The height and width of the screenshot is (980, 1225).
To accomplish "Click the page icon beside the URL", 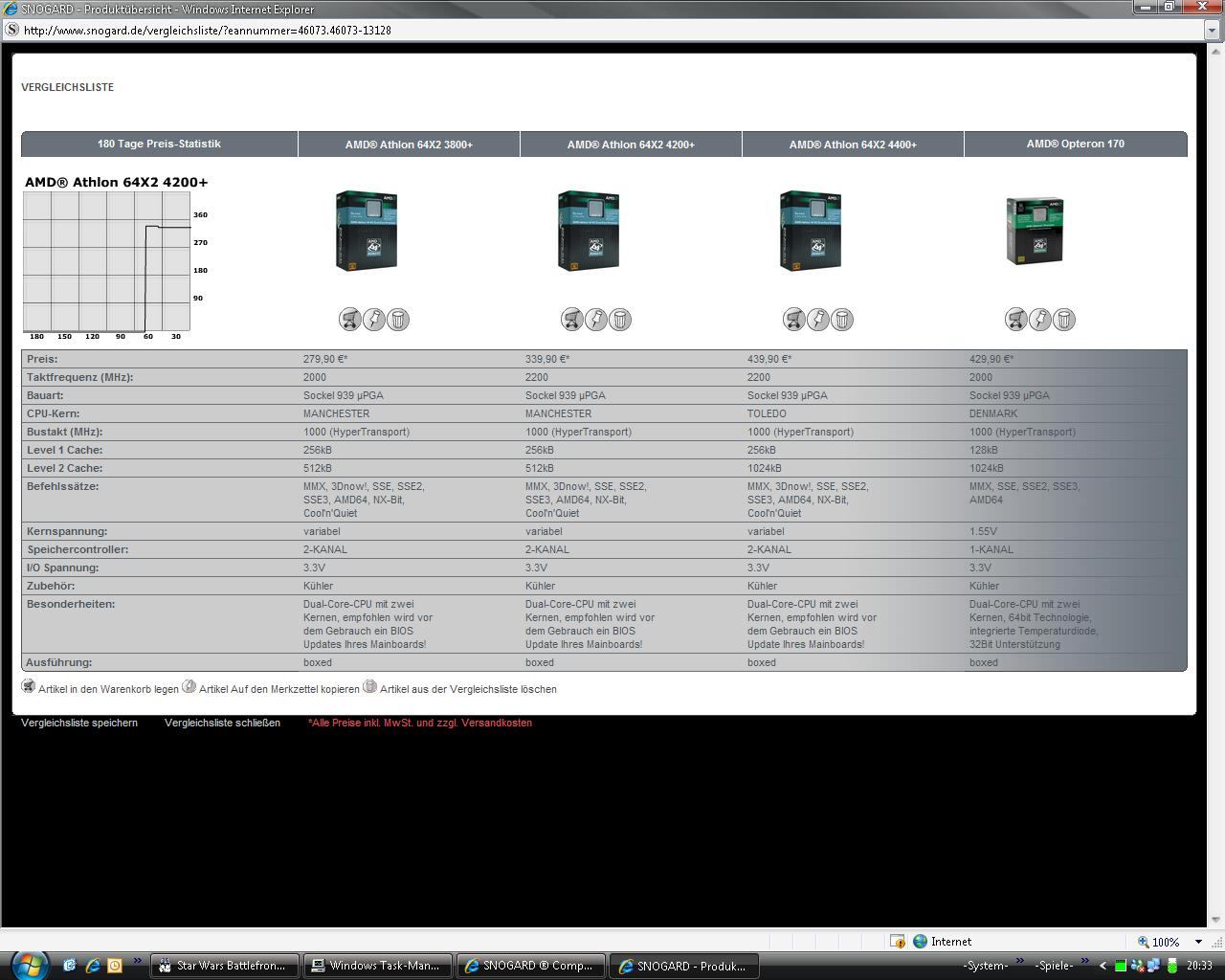I will pyautogui.click(x=11, y=30).
